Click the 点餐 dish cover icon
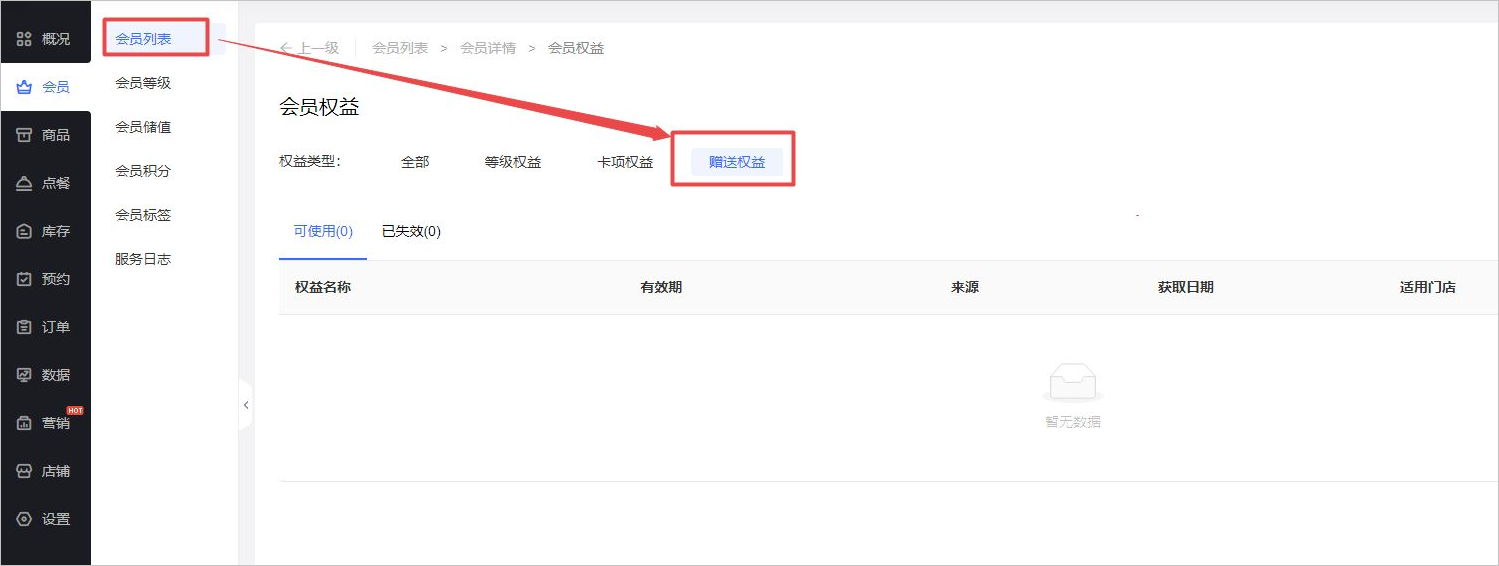The height and width of the screenshot is (566, 1499). 25,183
